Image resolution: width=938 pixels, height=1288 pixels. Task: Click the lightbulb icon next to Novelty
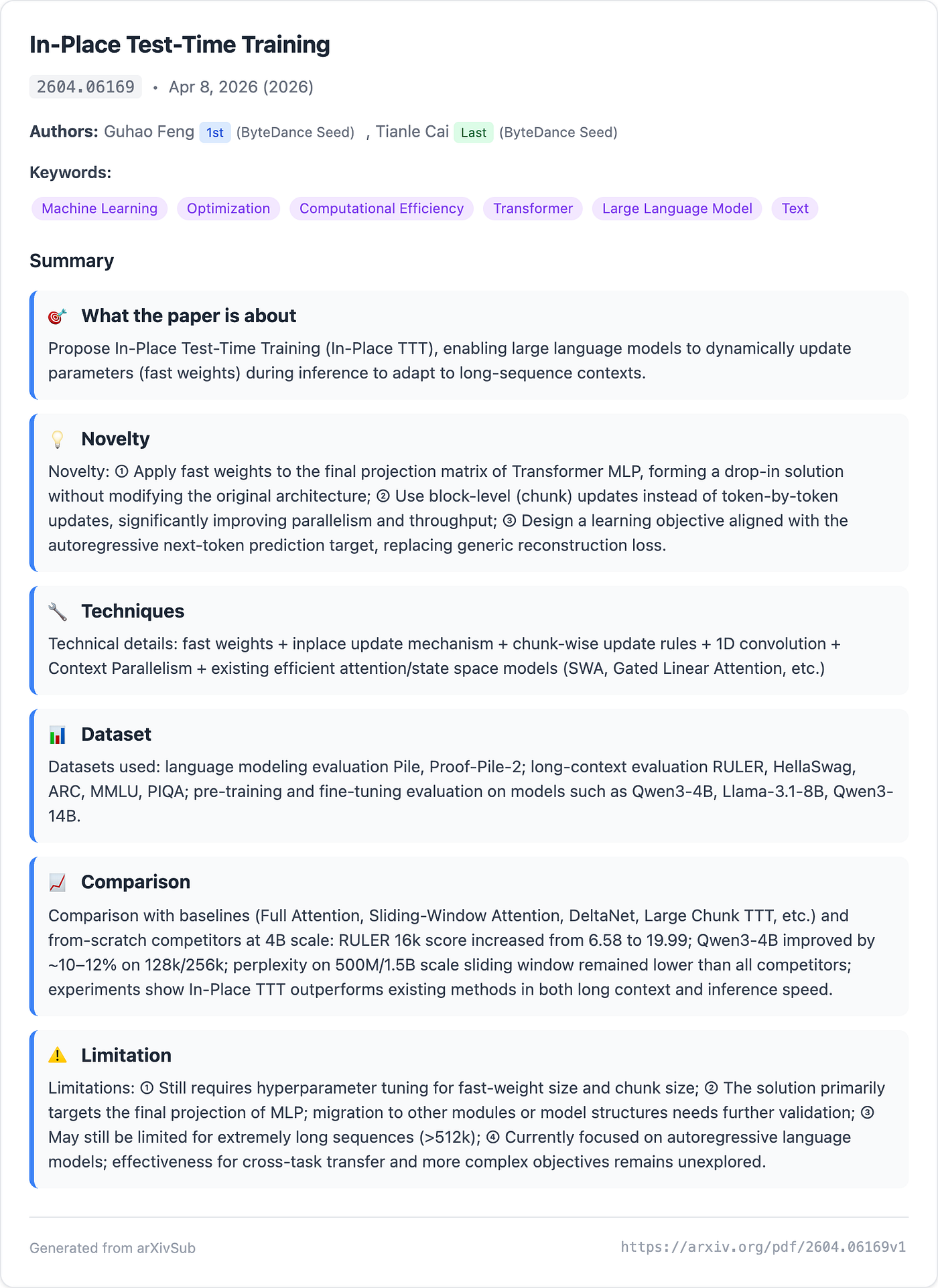tap(58, 439)
